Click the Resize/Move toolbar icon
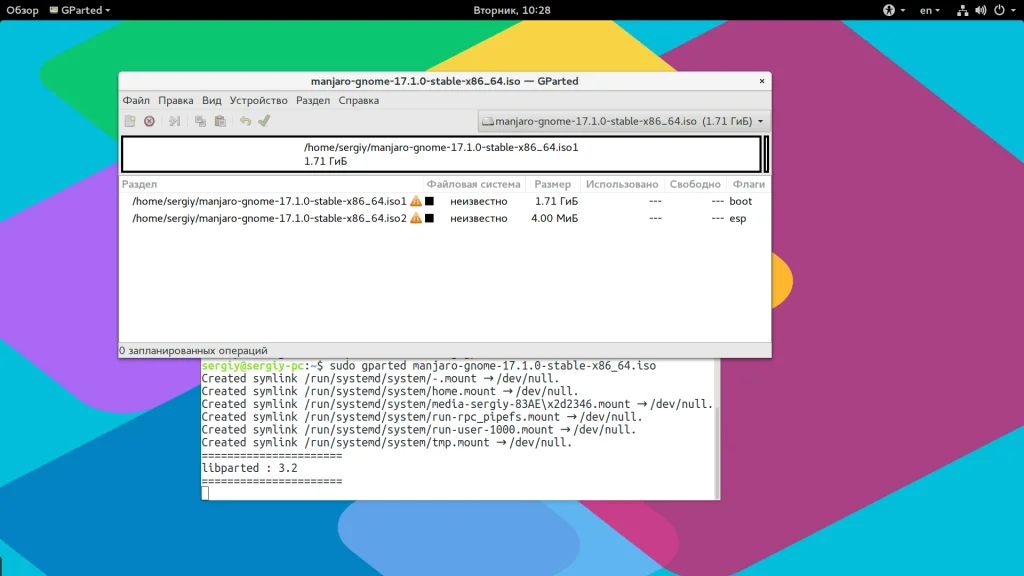The width and height of the screenshot is (1024, 576). 174,121
